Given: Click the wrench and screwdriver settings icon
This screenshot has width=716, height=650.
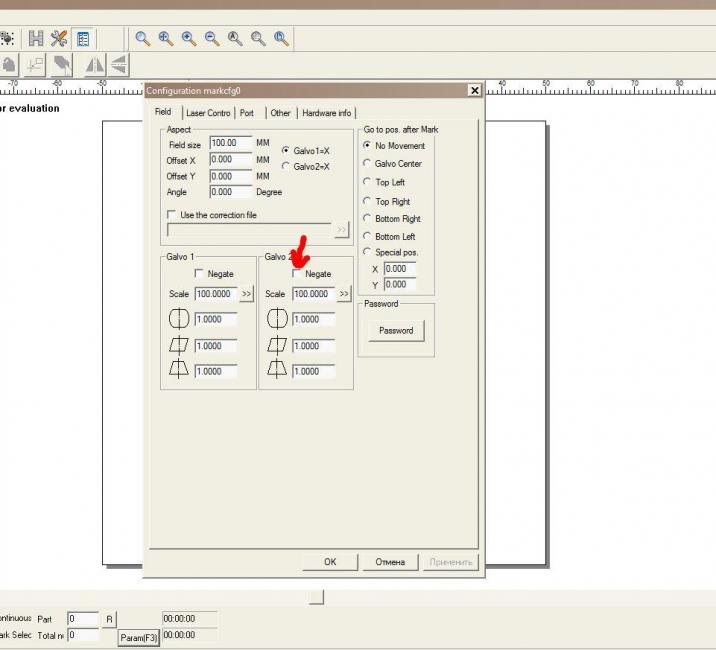Looking at the screenshot, I should [x=59, y=39].
